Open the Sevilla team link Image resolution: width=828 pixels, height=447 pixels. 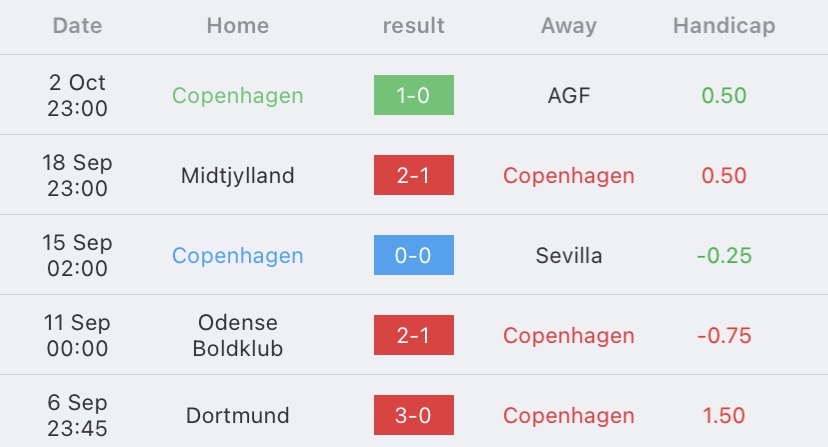click(569, 256)
